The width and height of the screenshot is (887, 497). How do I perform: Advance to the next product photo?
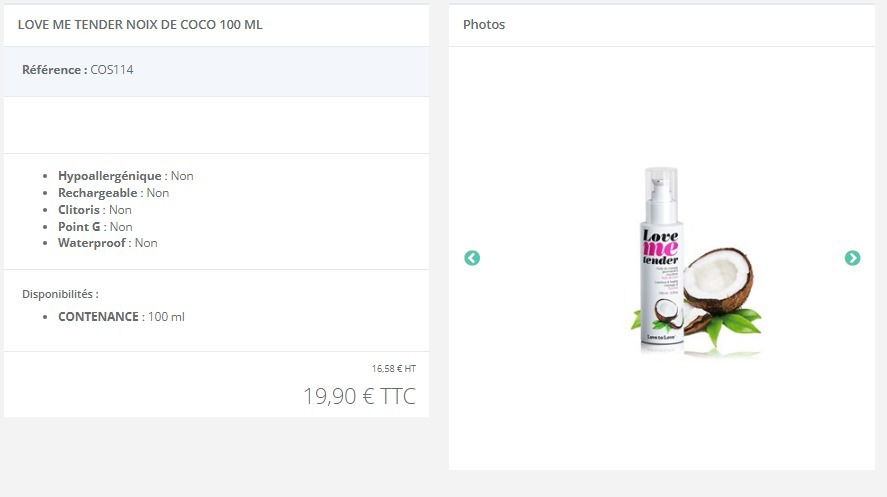tap(852, 258)
